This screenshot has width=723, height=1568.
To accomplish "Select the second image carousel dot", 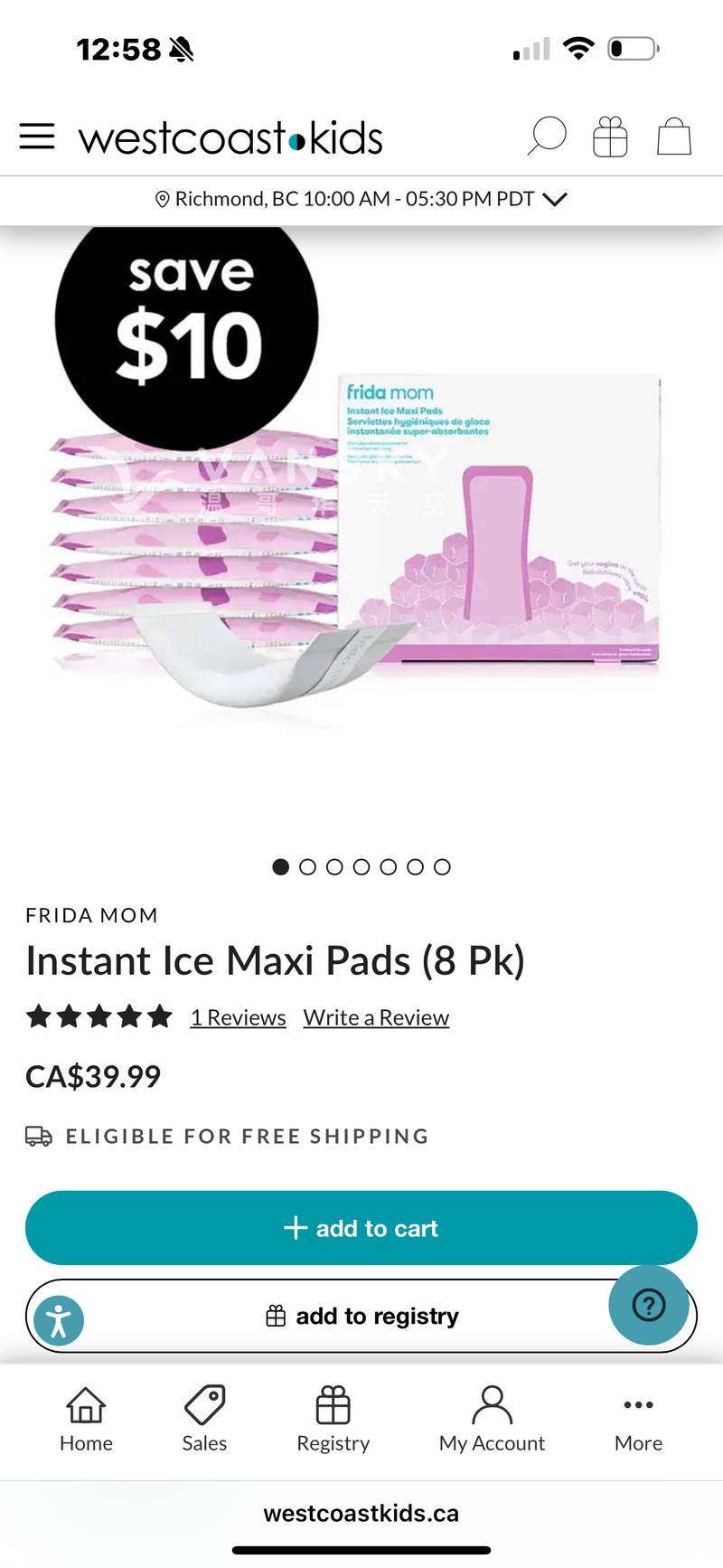I will [x=307, y=867].
